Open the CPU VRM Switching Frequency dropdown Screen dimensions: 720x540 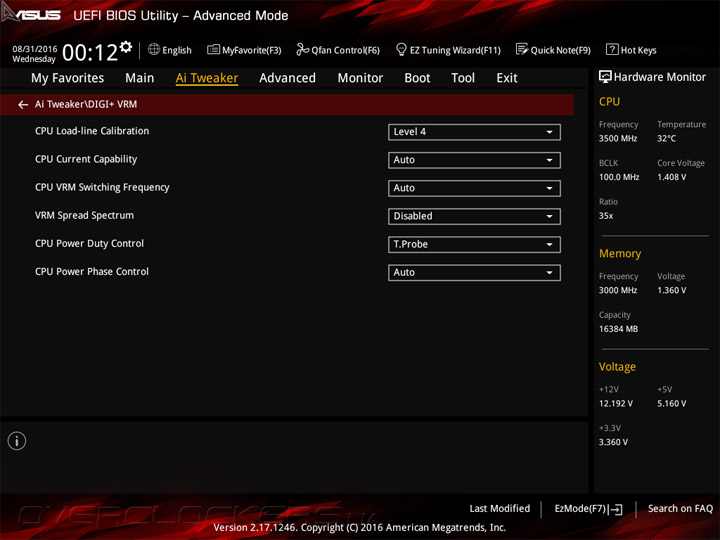point(474,188)
